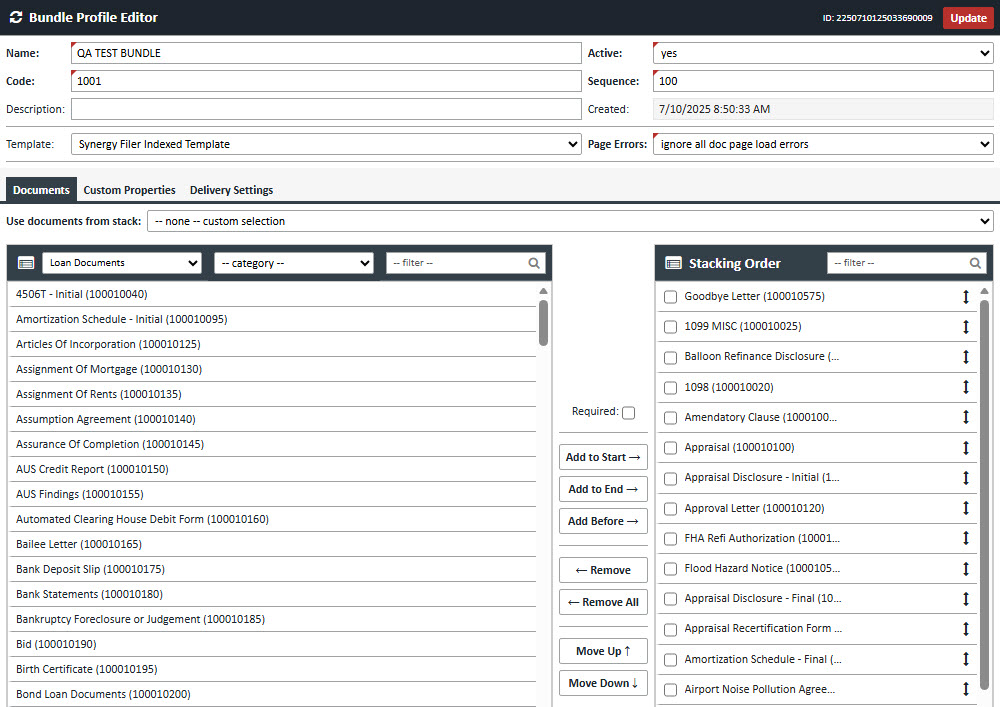The width and height of the screenshot is (1000, 707).
Task: Click the list icon in Loan Documents panel
Action: pyautogui.click(x=26, y=263)
